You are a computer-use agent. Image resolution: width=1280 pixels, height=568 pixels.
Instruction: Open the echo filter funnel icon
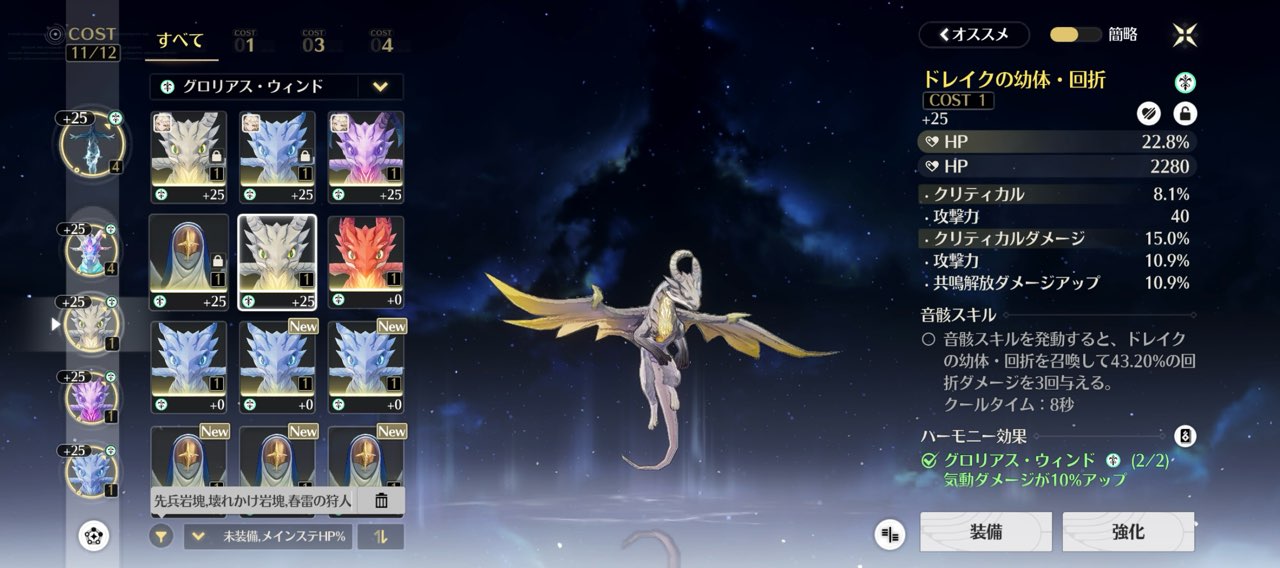tap(161, 536)
